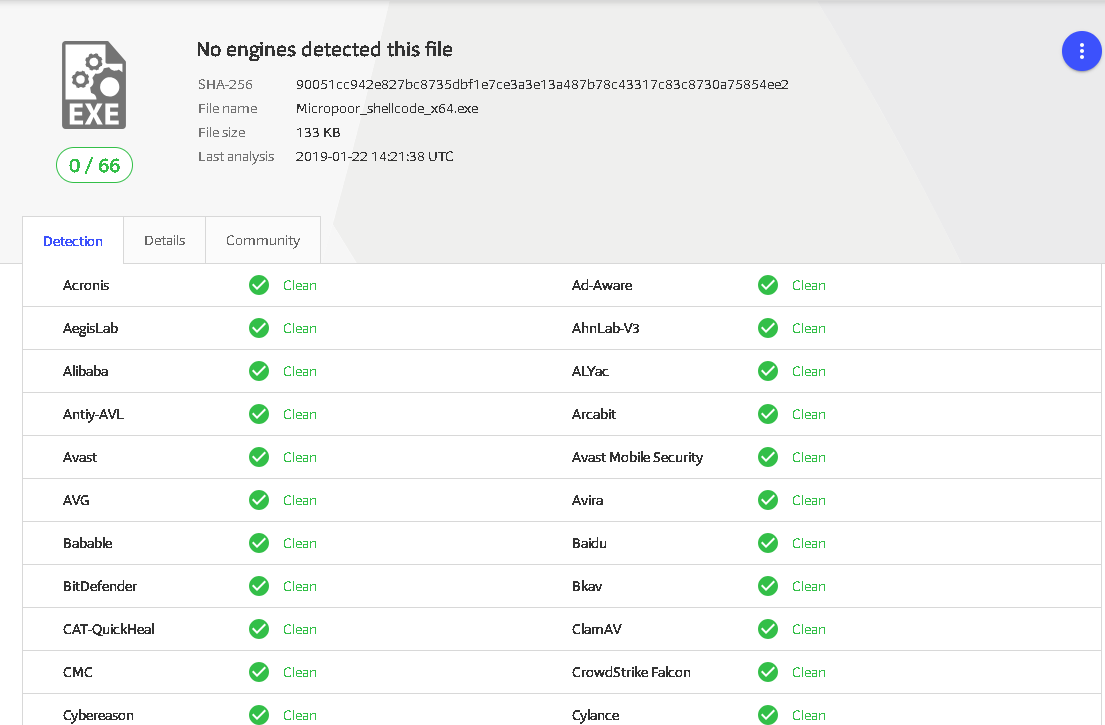Click the Clean result for AVG
This screenshot has height=725, width=1105.
coord(300,500)
